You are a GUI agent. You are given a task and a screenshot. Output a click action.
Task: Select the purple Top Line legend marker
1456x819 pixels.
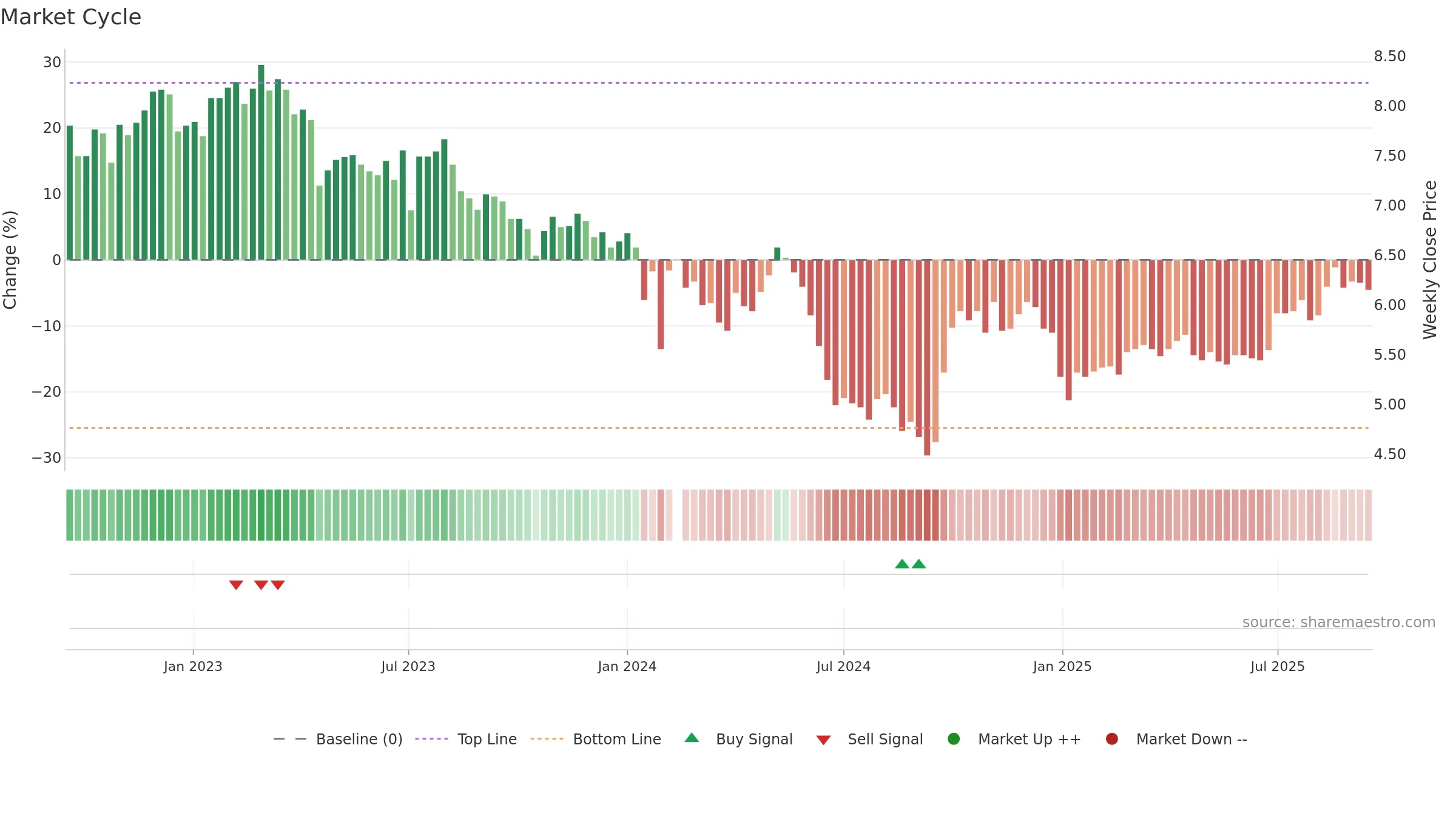pyautogui.click(x=431, y=739)
